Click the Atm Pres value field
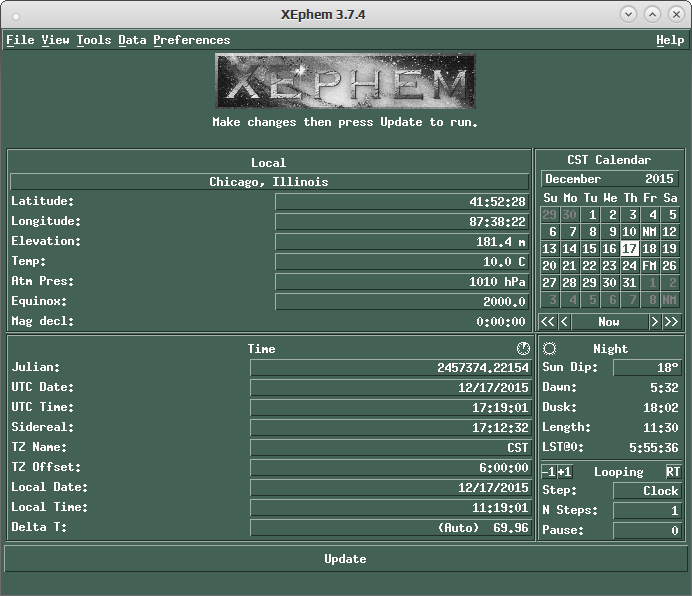Image resolution: width=692 pixels, height=596 pixels. tap(402, 282)
